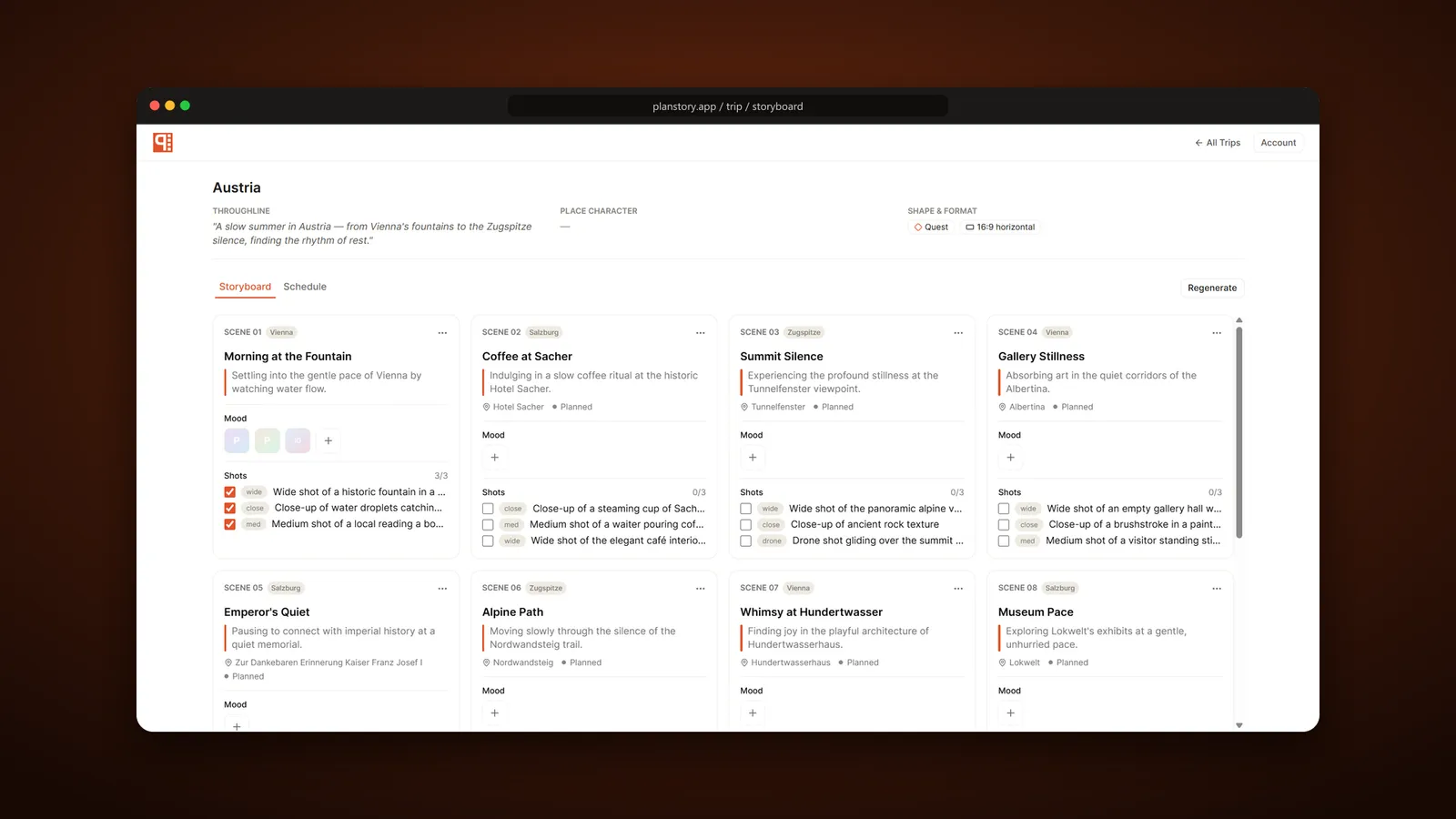Screen dimensions: 1456x819
Task: Add a mood to Morning at the Fountain
Action: pos(329,440)
